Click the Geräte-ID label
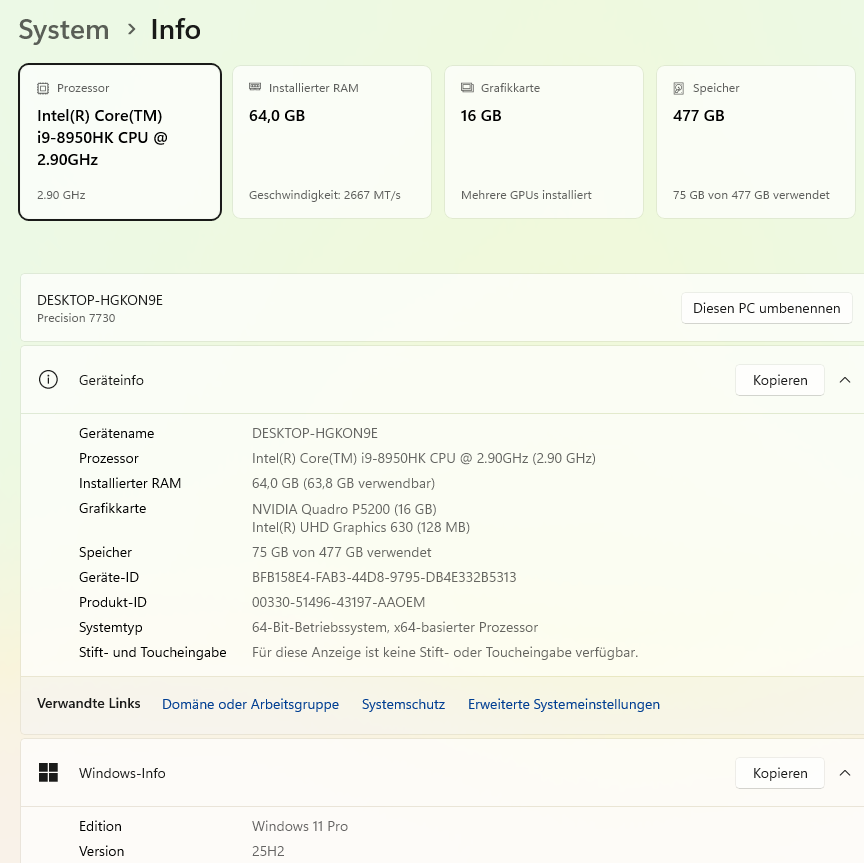Image resolution: width=864 pixels, height=863 pixels. click(109, 577)
